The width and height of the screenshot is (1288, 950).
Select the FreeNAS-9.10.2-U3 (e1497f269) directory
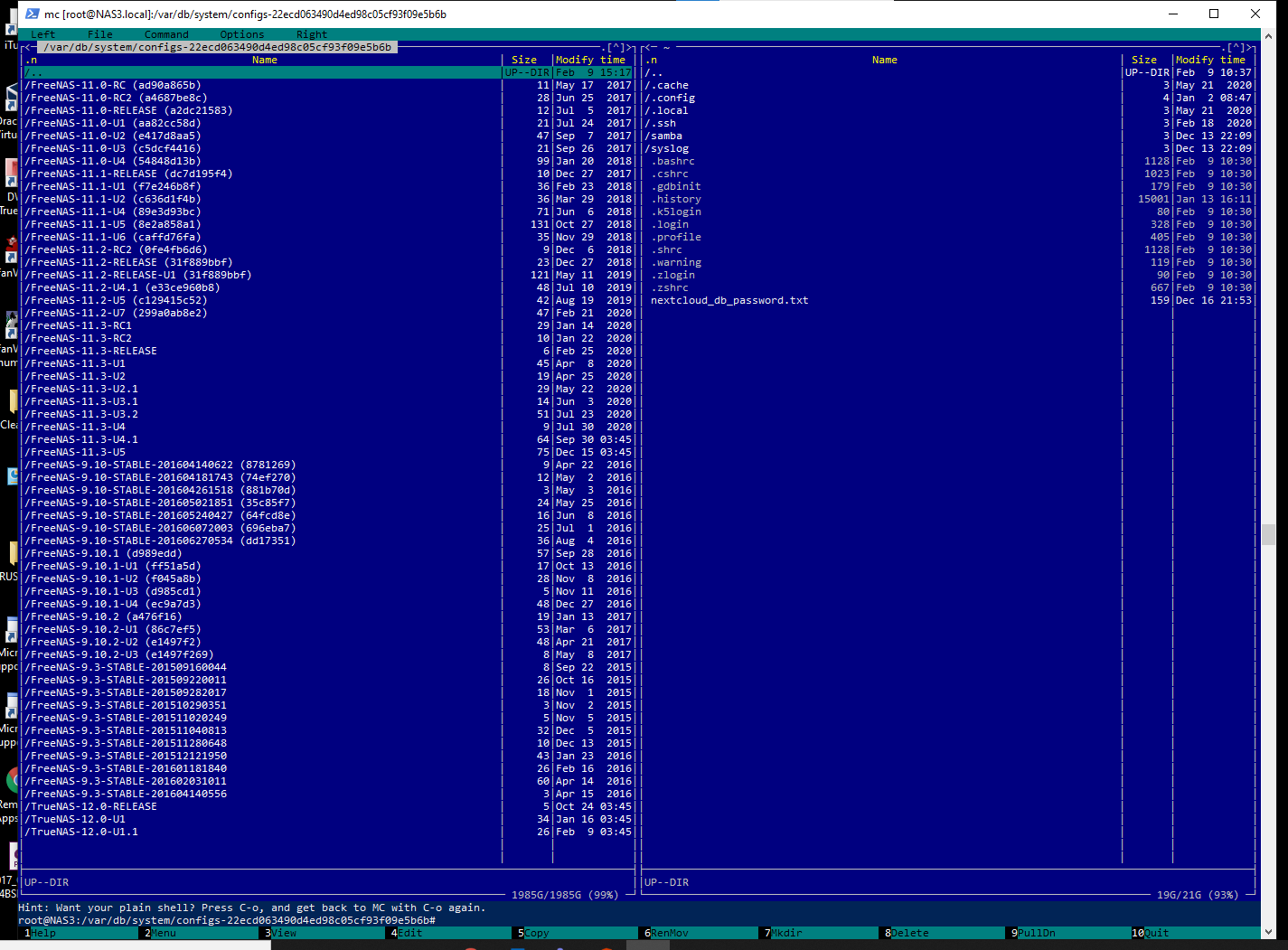pyautogui.click(x=328, y=654)
